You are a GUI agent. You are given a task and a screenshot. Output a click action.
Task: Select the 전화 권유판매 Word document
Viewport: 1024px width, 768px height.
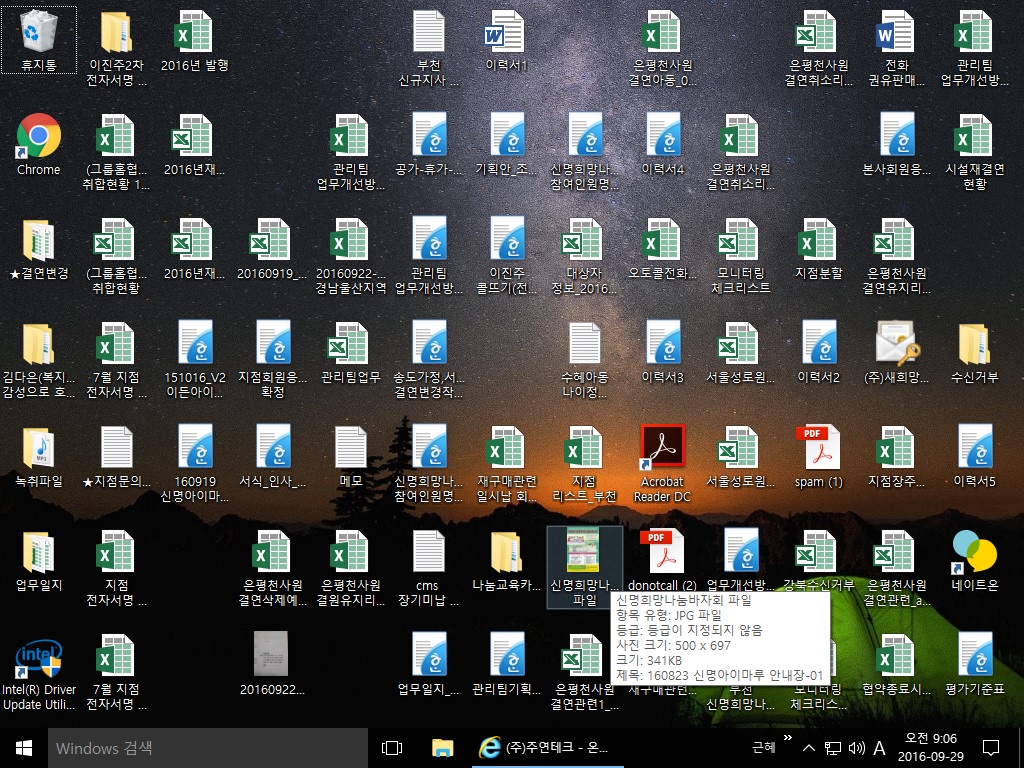pyautogui.click(x=896, y=47)
